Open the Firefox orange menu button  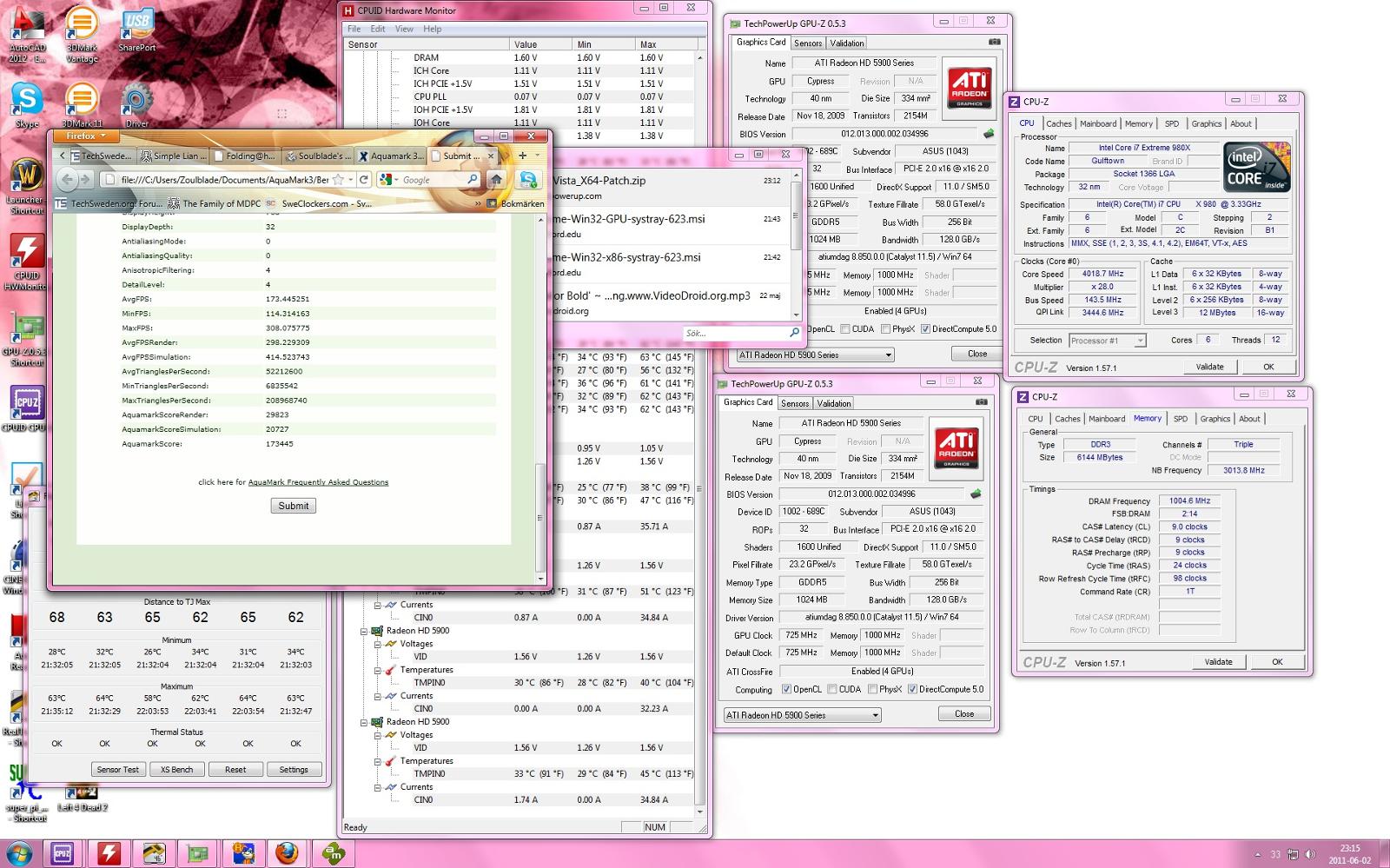tap(85, 136)
